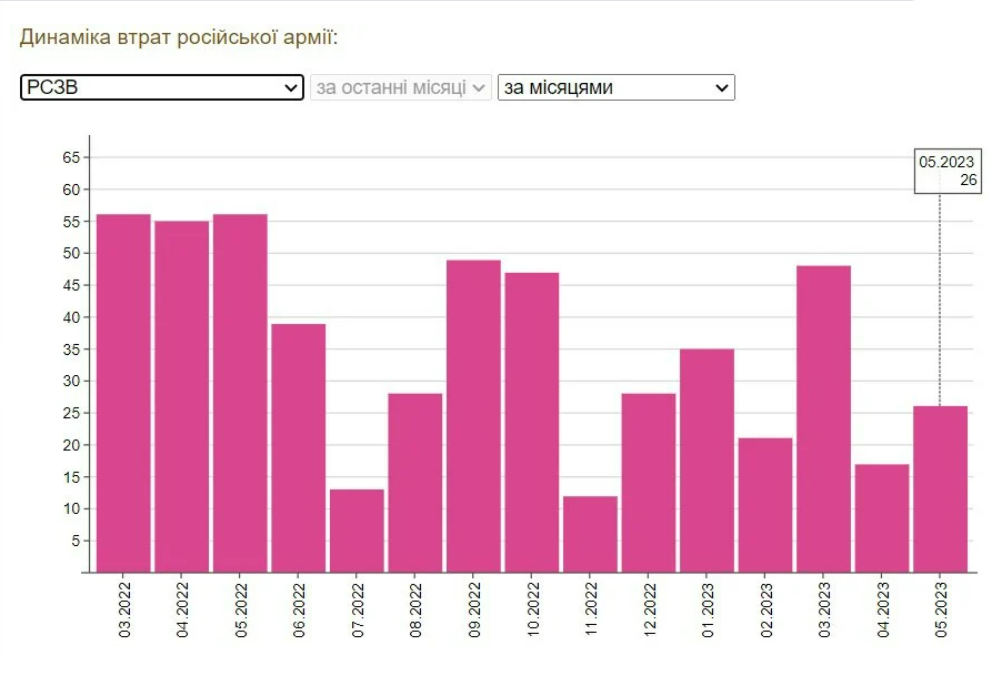Open the 'за останні місяці' period dropdown
The width and height of the screenshot is (1006, 673).
click(x=401, y=88)
